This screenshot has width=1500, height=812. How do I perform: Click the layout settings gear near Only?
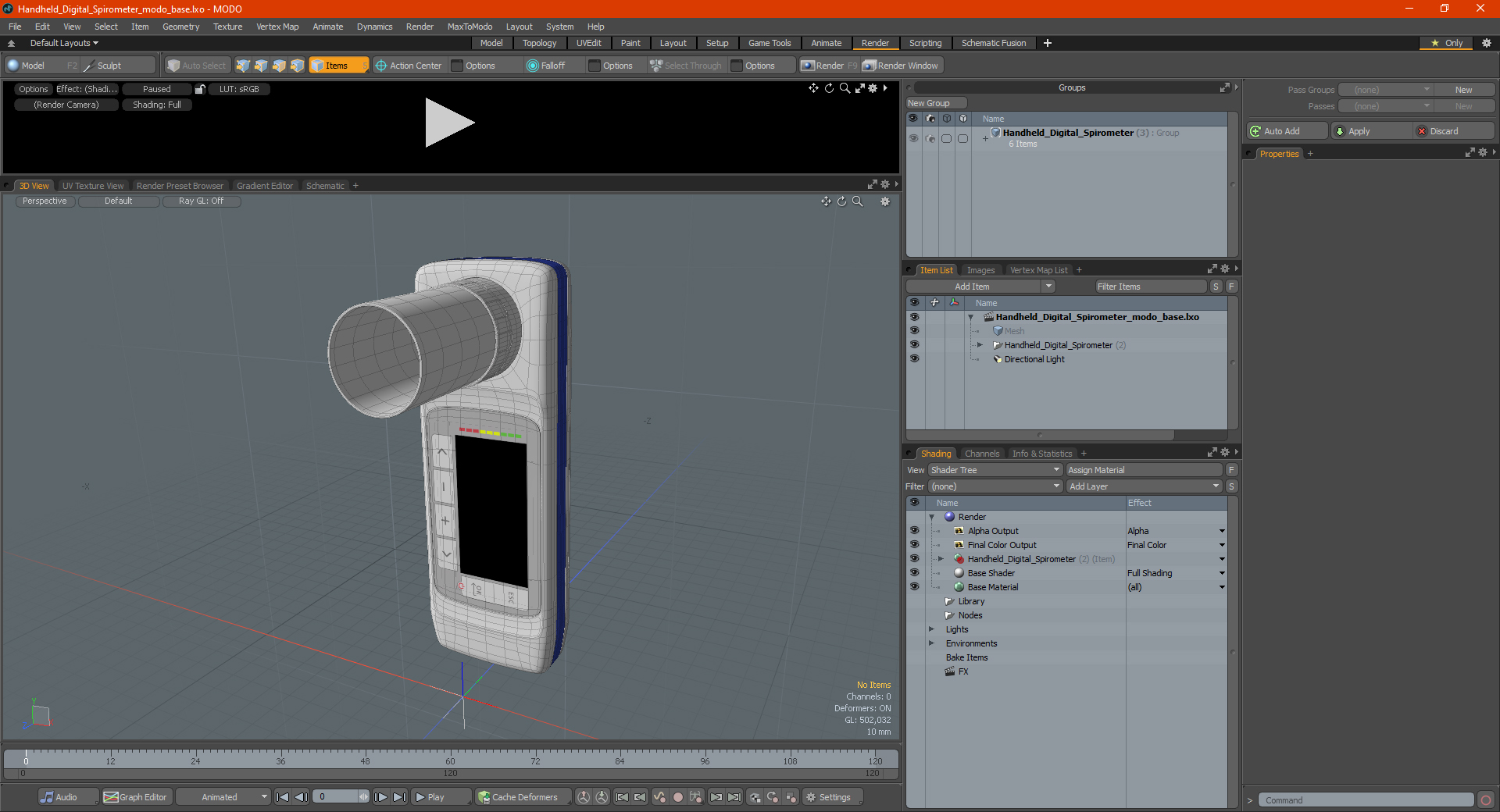[x=1487, y=43]
